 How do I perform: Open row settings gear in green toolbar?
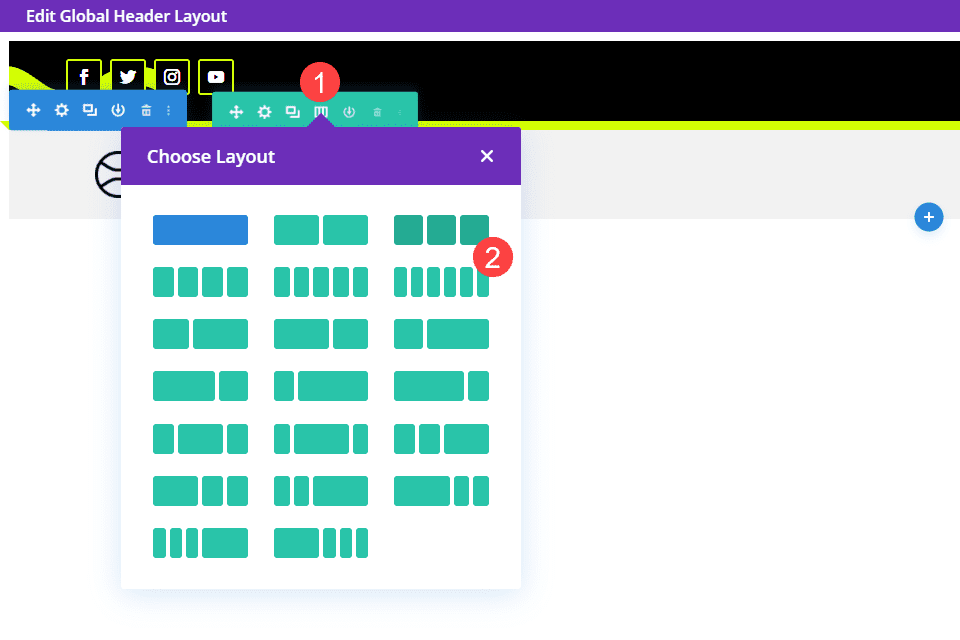264,112
